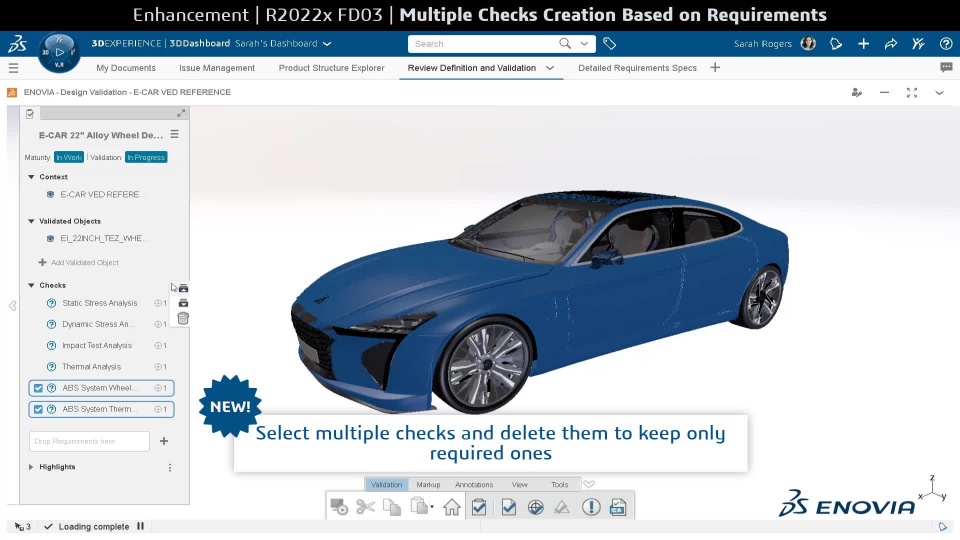Click the widget collaborators icon
This screenshot has height=540, width=960.
click(x=857, y=92)
